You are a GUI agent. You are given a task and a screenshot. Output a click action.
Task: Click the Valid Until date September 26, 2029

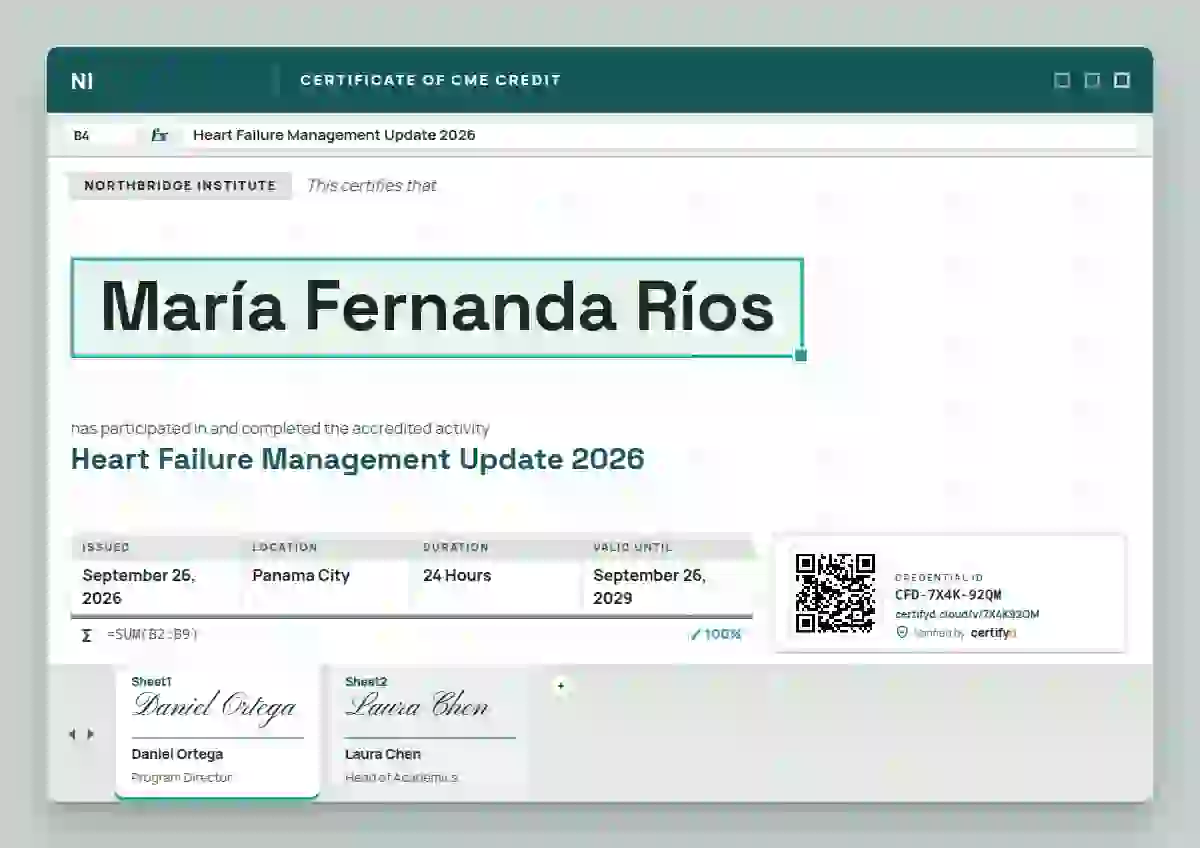click(x=649, y=587)
